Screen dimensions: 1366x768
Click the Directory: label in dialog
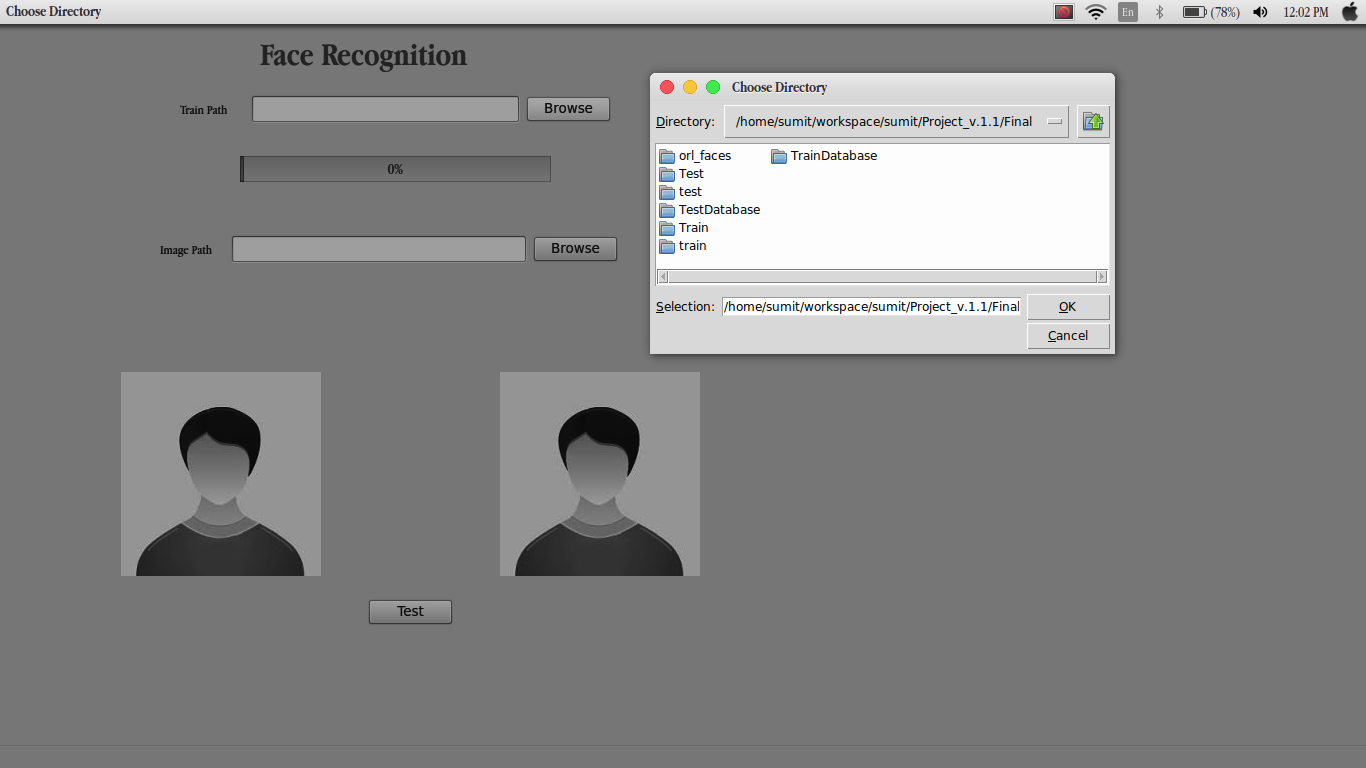click(x=685, y=122)
